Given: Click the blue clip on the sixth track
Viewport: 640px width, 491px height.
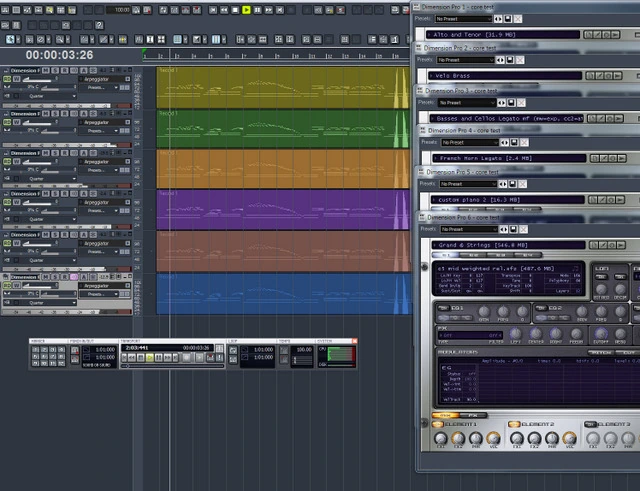Looking at the screenshot, I should click(x=282, y=294).
